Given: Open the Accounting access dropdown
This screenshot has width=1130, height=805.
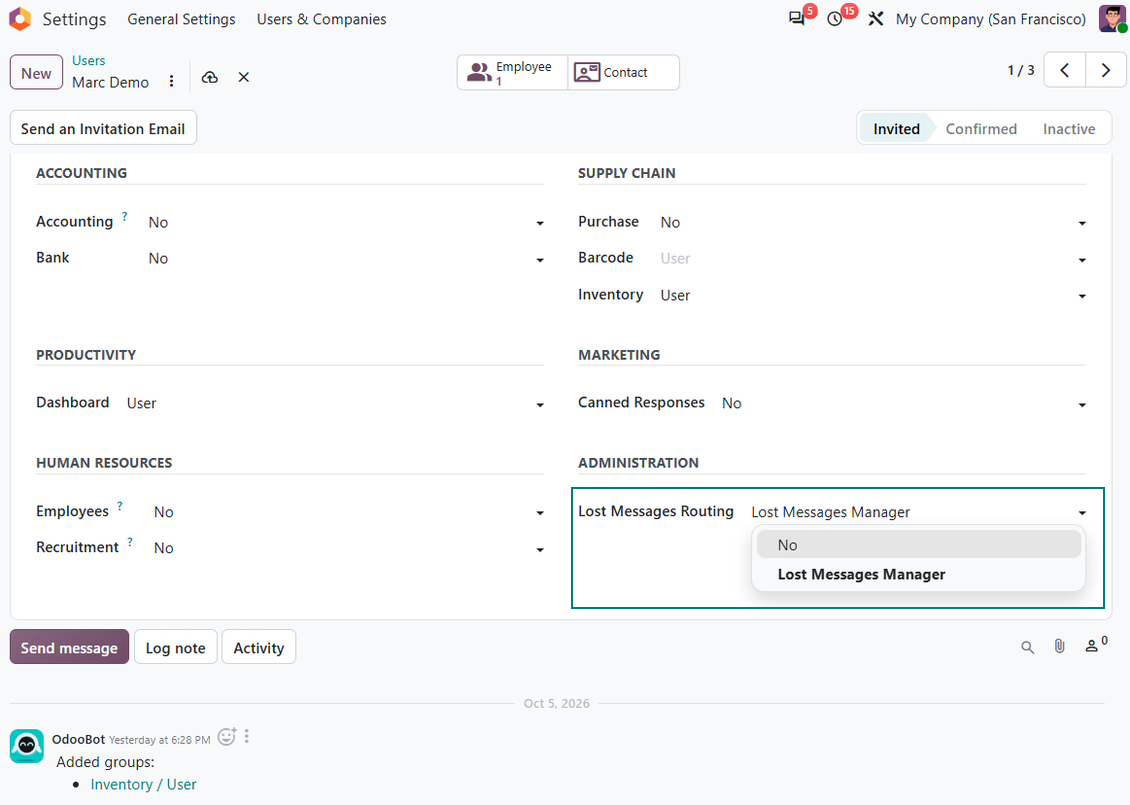Looking at the screenshot, I should coord(346,223).
